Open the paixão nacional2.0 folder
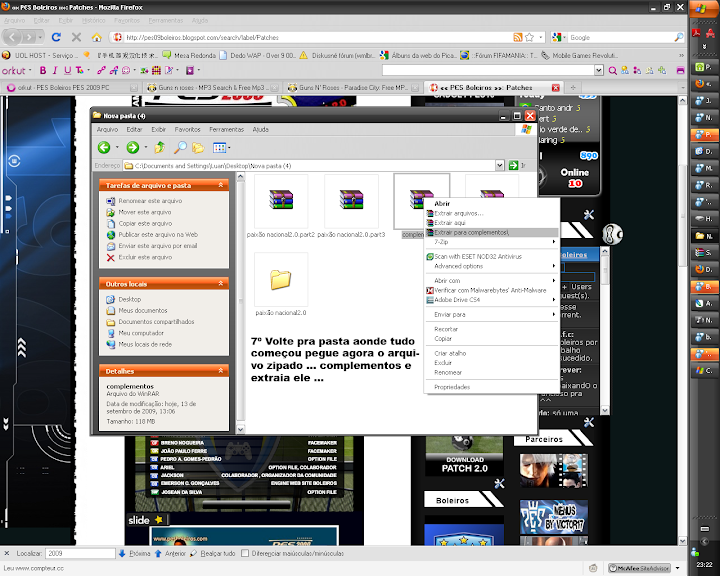This screenshot has width=720, height=576. 280,285
